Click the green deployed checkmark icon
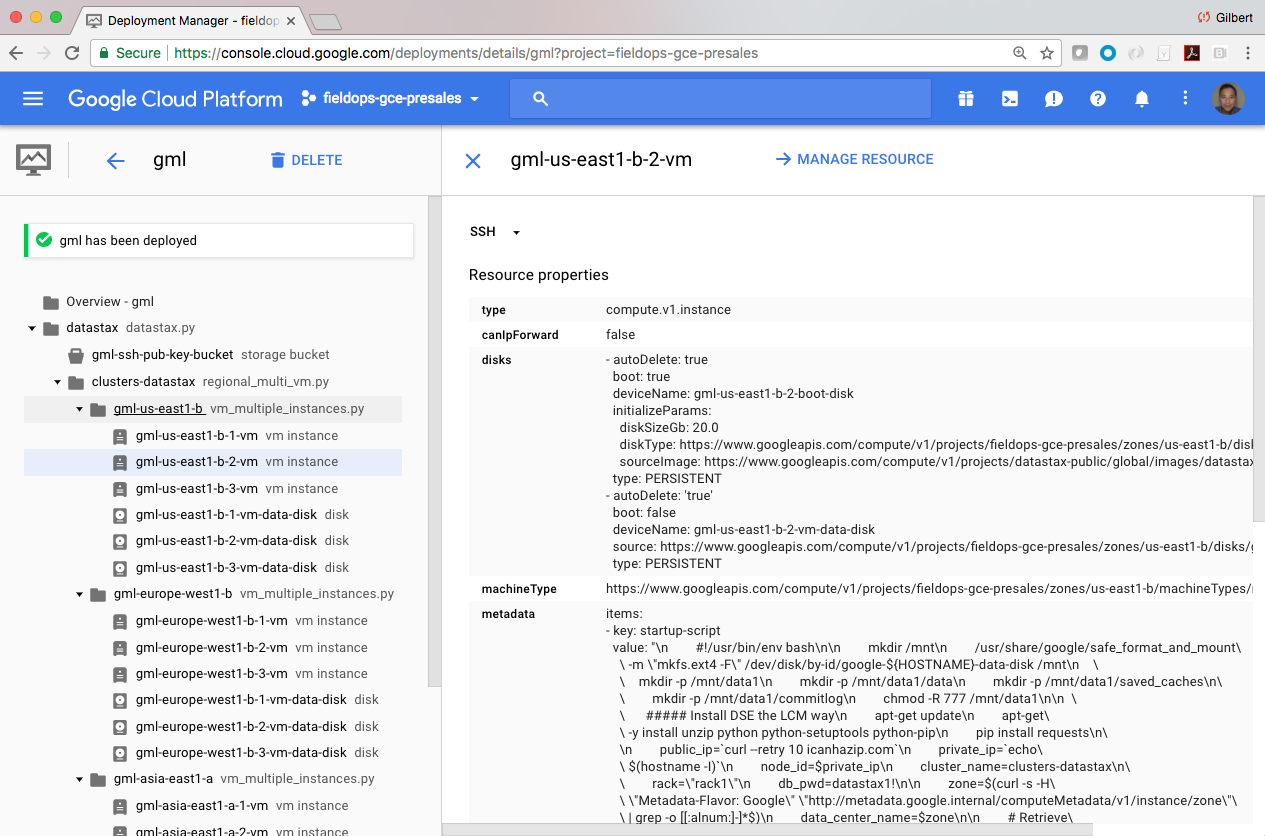The height and width of the screenshot is (836, 1265). coord(44,240)
